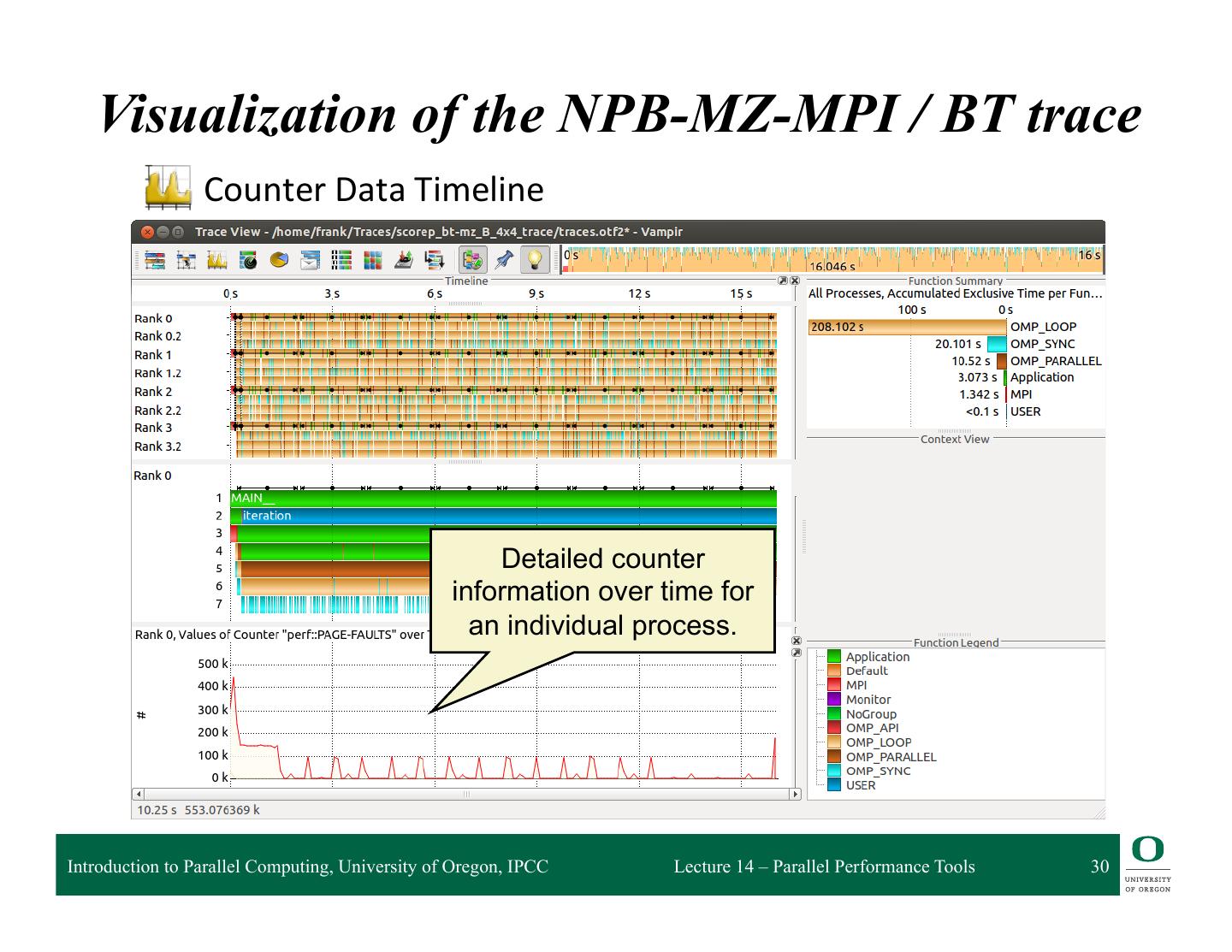Close the Timeline panel
Image resolution: width=1232 pixels, height=952 pixels.
tap(795, 281)
